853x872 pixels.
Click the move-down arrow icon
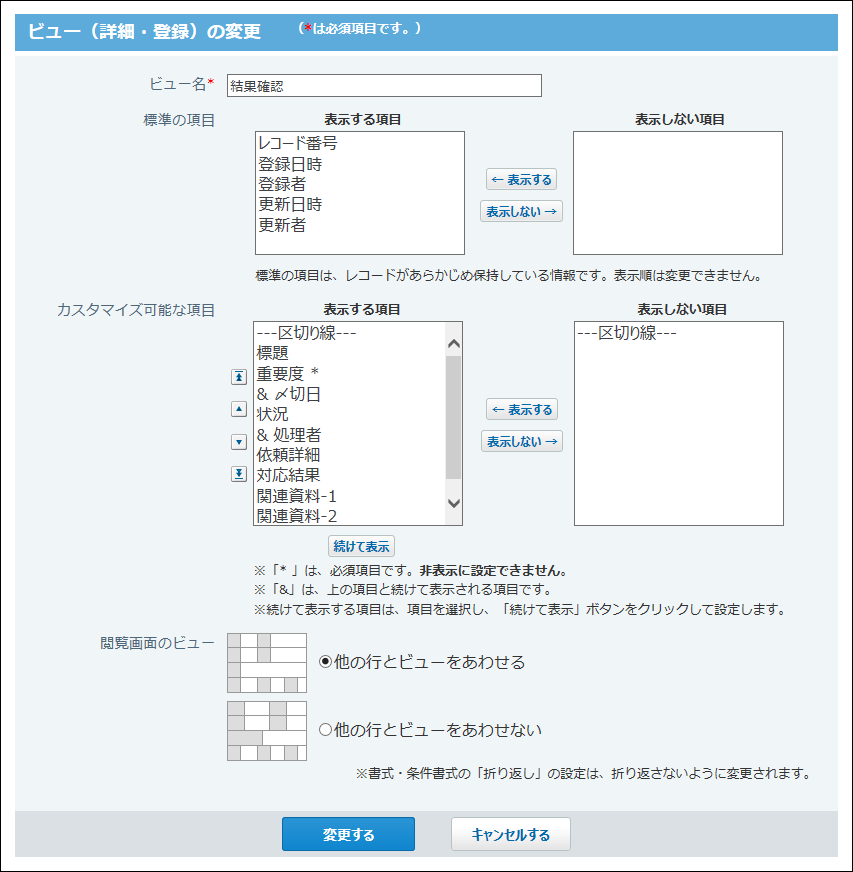(239, 442)
